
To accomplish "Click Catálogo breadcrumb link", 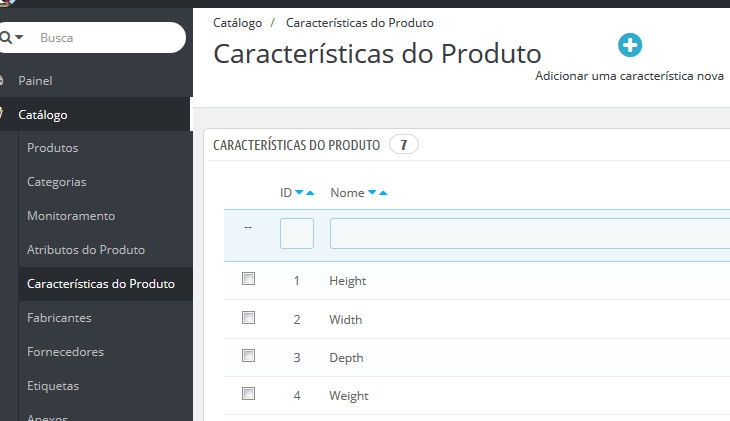I will point(237,23).
